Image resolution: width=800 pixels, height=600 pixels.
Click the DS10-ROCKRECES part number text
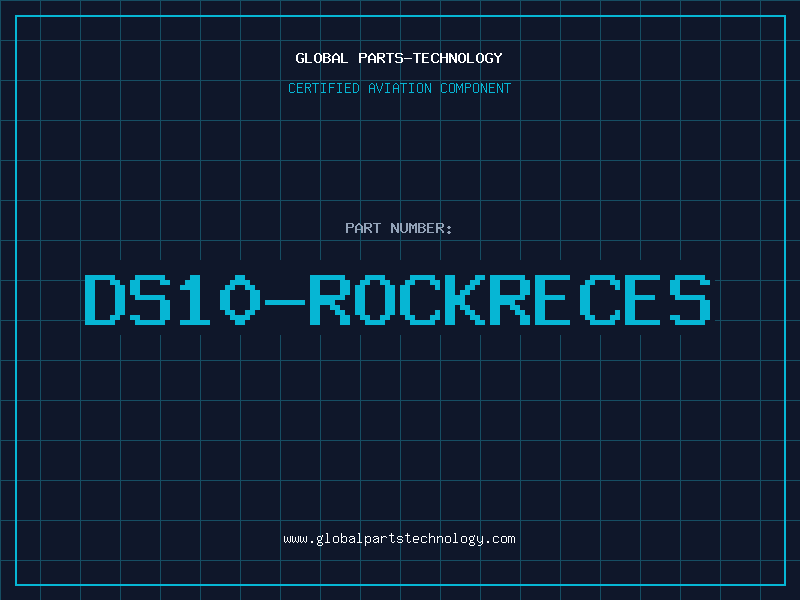(397, 299)
